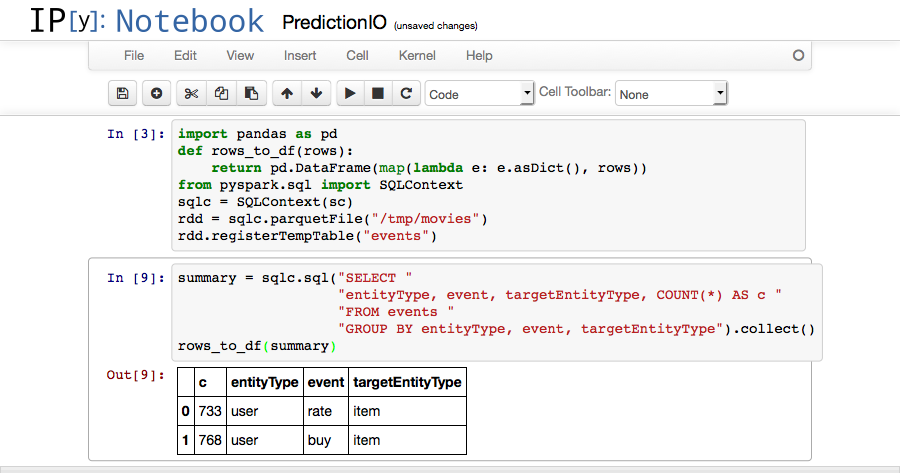Insert a cell below with plus icon
The image size is (900, 473).
coord(156,94)
